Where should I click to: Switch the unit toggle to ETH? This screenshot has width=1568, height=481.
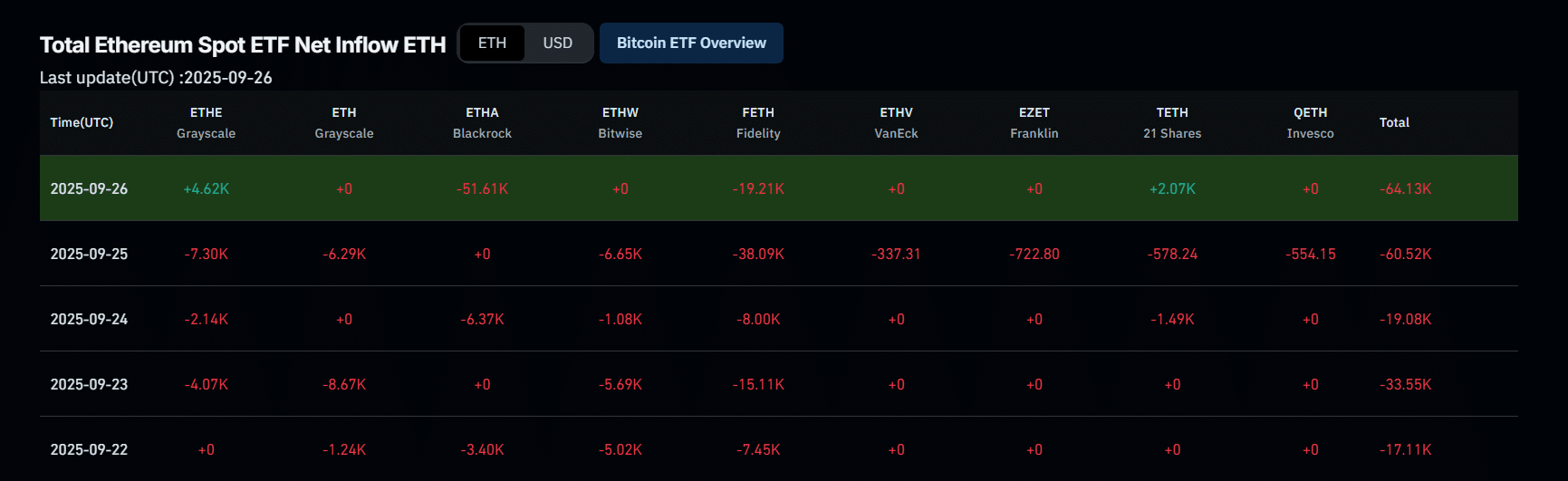[492, 43]
